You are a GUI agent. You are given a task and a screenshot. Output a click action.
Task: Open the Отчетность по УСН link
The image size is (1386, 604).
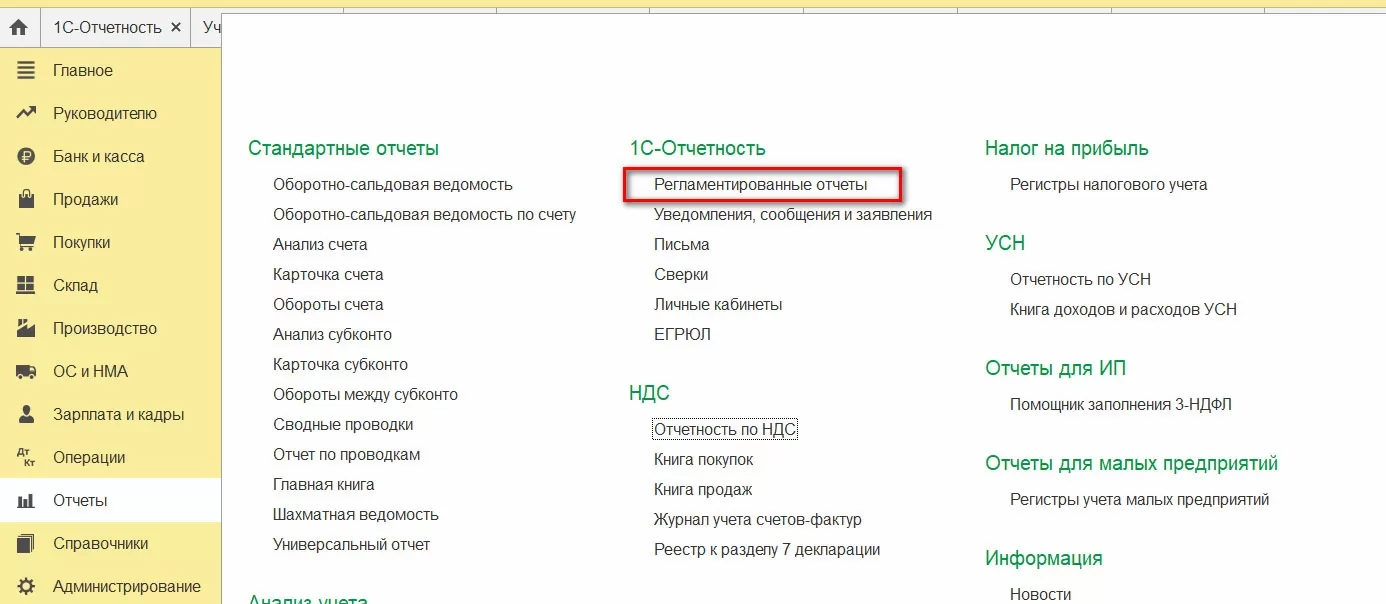click(1080, 280)
